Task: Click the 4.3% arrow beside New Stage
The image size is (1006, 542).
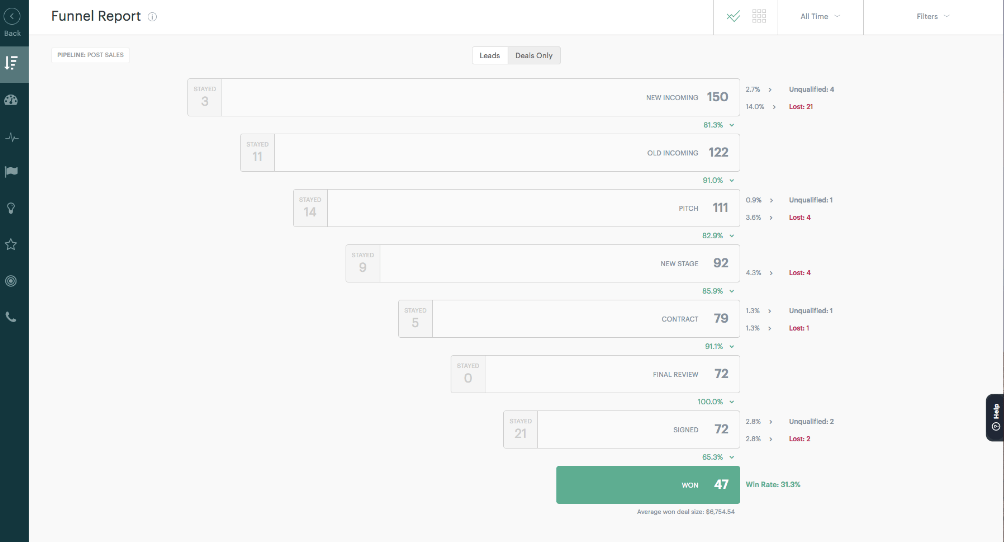Action: click(771, 273)
